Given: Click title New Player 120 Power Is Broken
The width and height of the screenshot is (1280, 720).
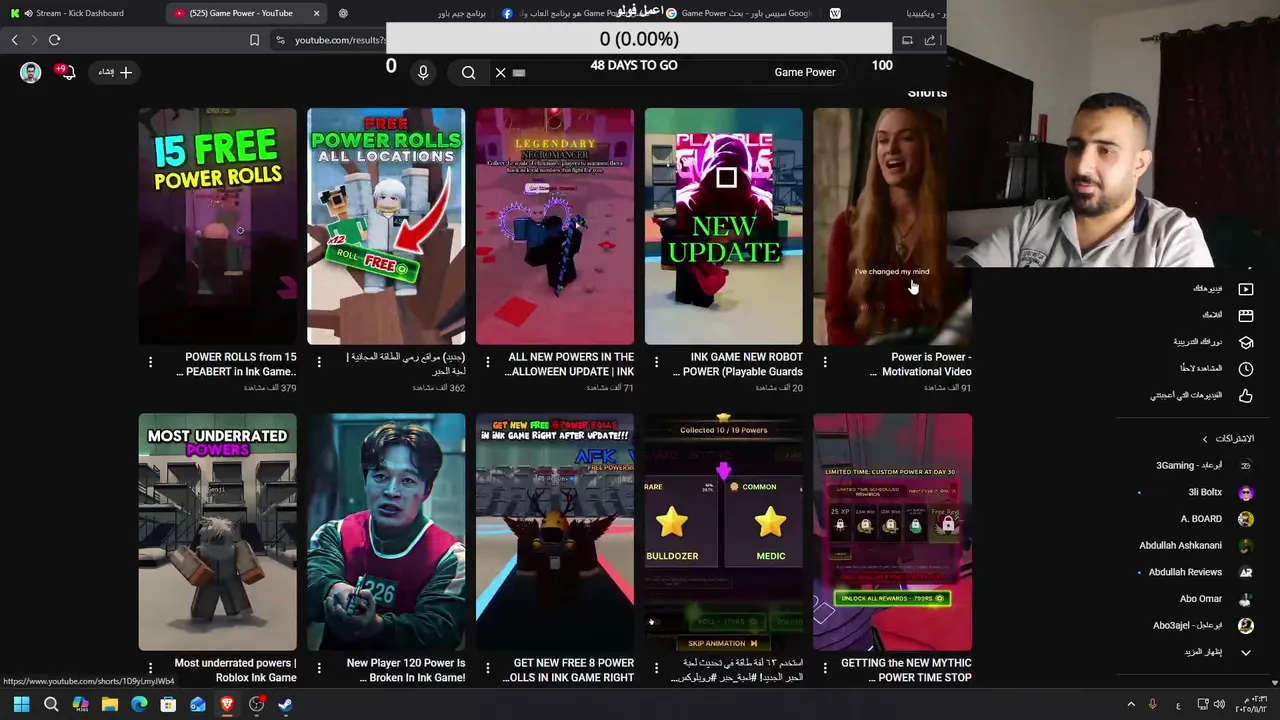Looking at the screenshot, I should [405, 670].
